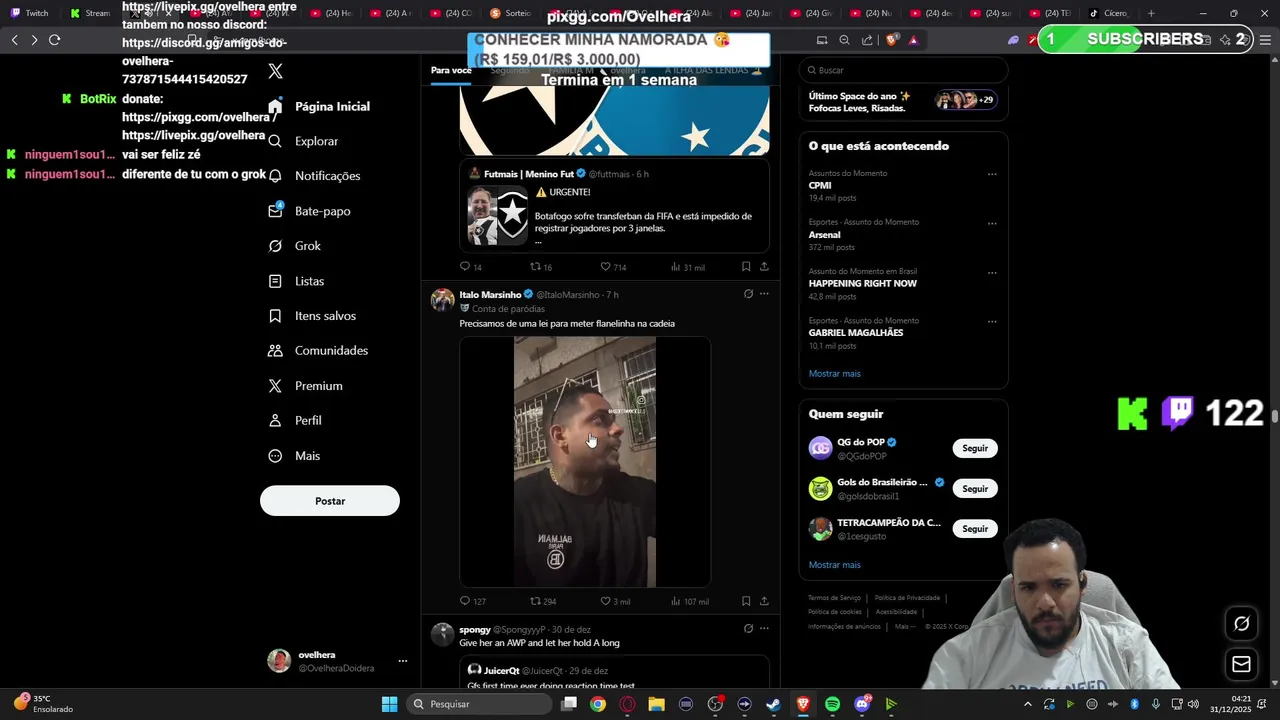Open more options on spongy post
Viewport: 1280px width, 720px height.
tap(764, 629)
